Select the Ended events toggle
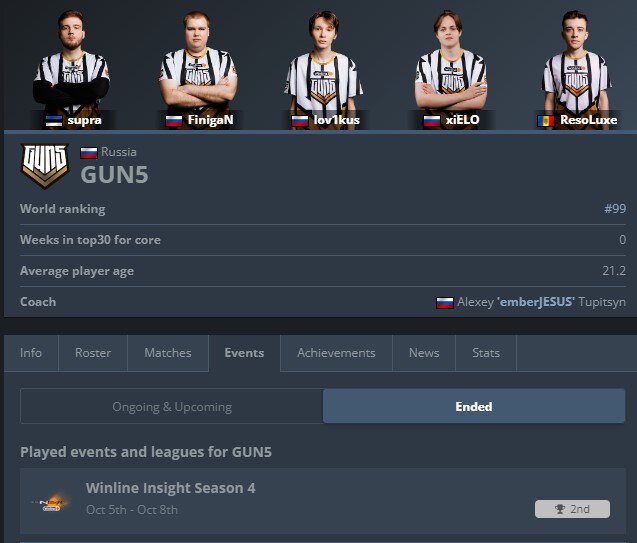Viewport: 637px width, 543px height. (x=474, y=406)
